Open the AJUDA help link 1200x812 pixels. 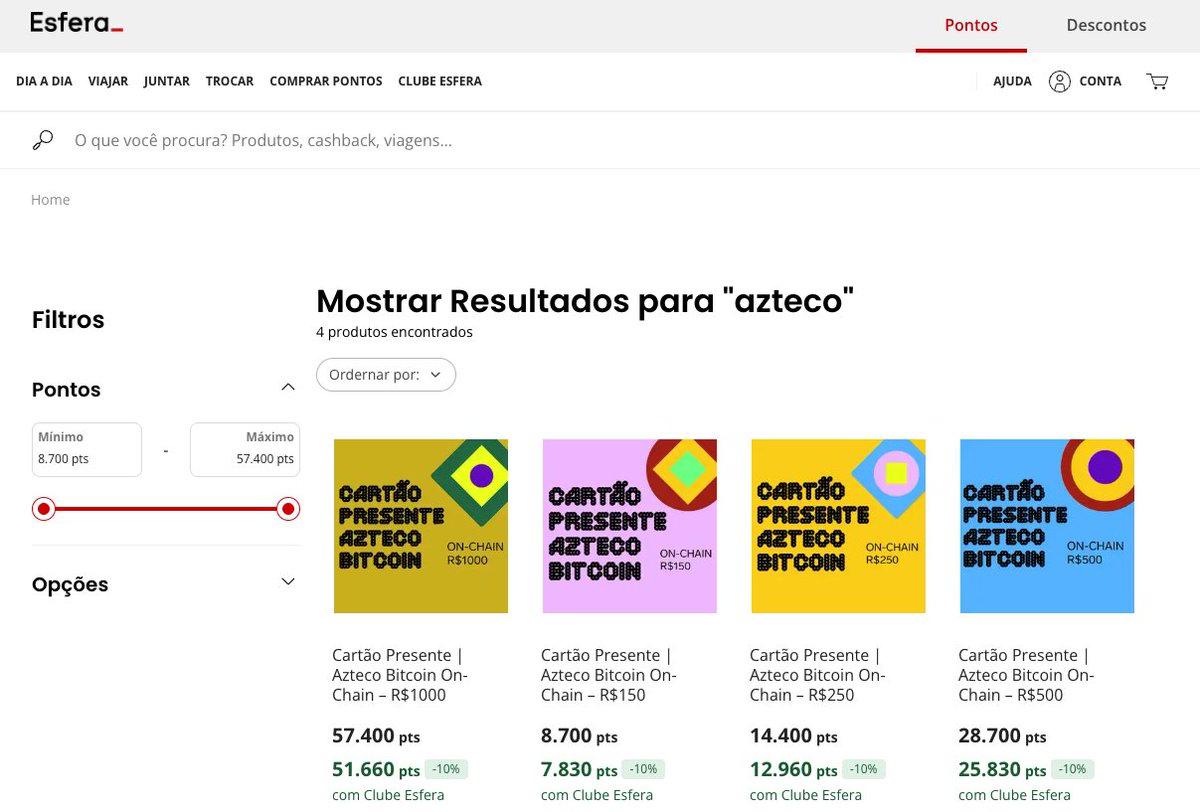1013,81
